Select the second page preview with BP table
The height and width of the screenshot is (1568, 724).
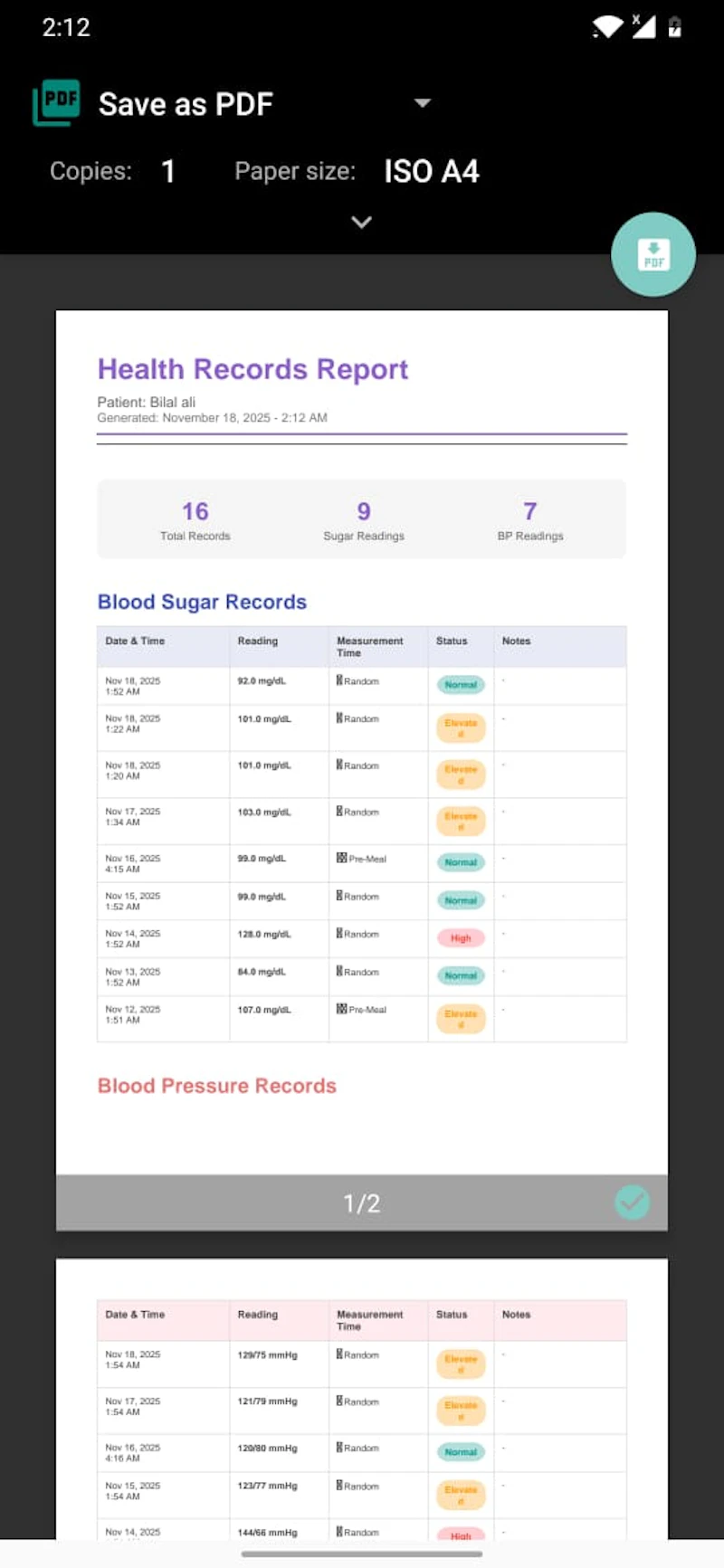point(362,1399)
